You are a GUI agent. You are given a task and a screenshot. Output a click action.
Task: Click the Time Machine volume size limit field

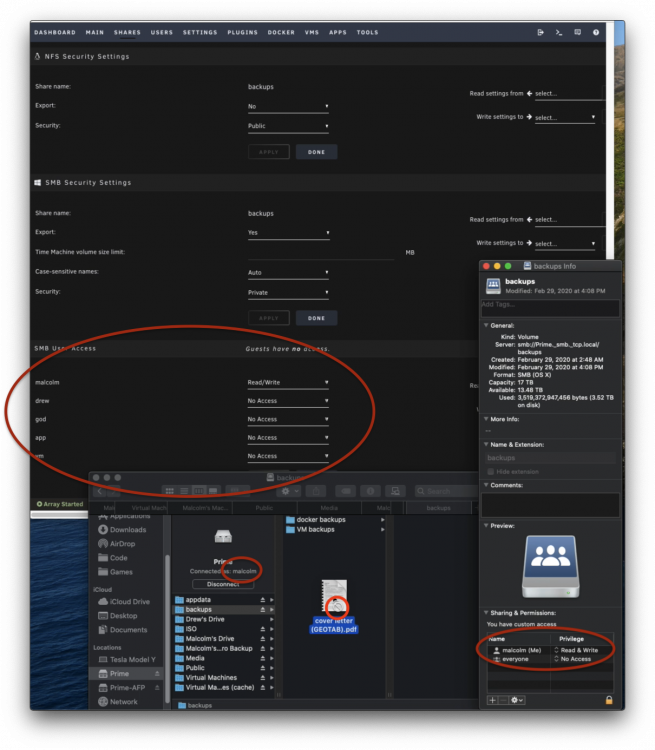321,253
